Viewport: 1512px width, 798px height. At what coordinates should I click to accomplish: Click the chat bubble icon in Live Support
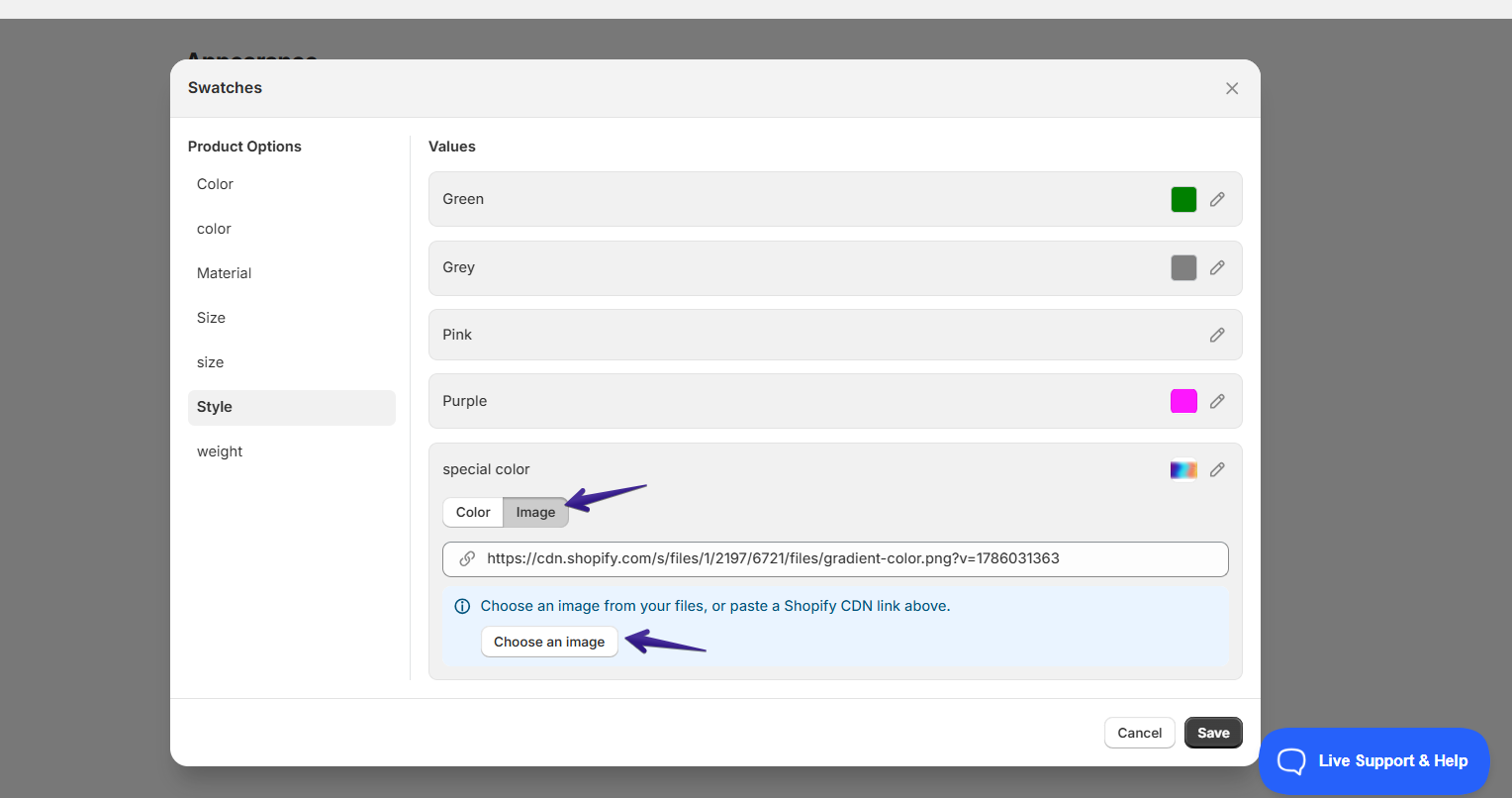click(x=1291, y=760)
